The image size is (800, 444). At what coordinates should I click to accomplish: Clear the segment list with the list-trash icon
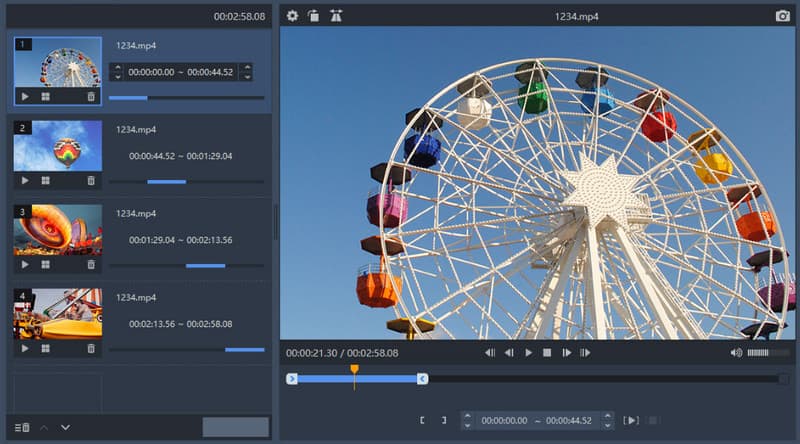tap(22, 427)
